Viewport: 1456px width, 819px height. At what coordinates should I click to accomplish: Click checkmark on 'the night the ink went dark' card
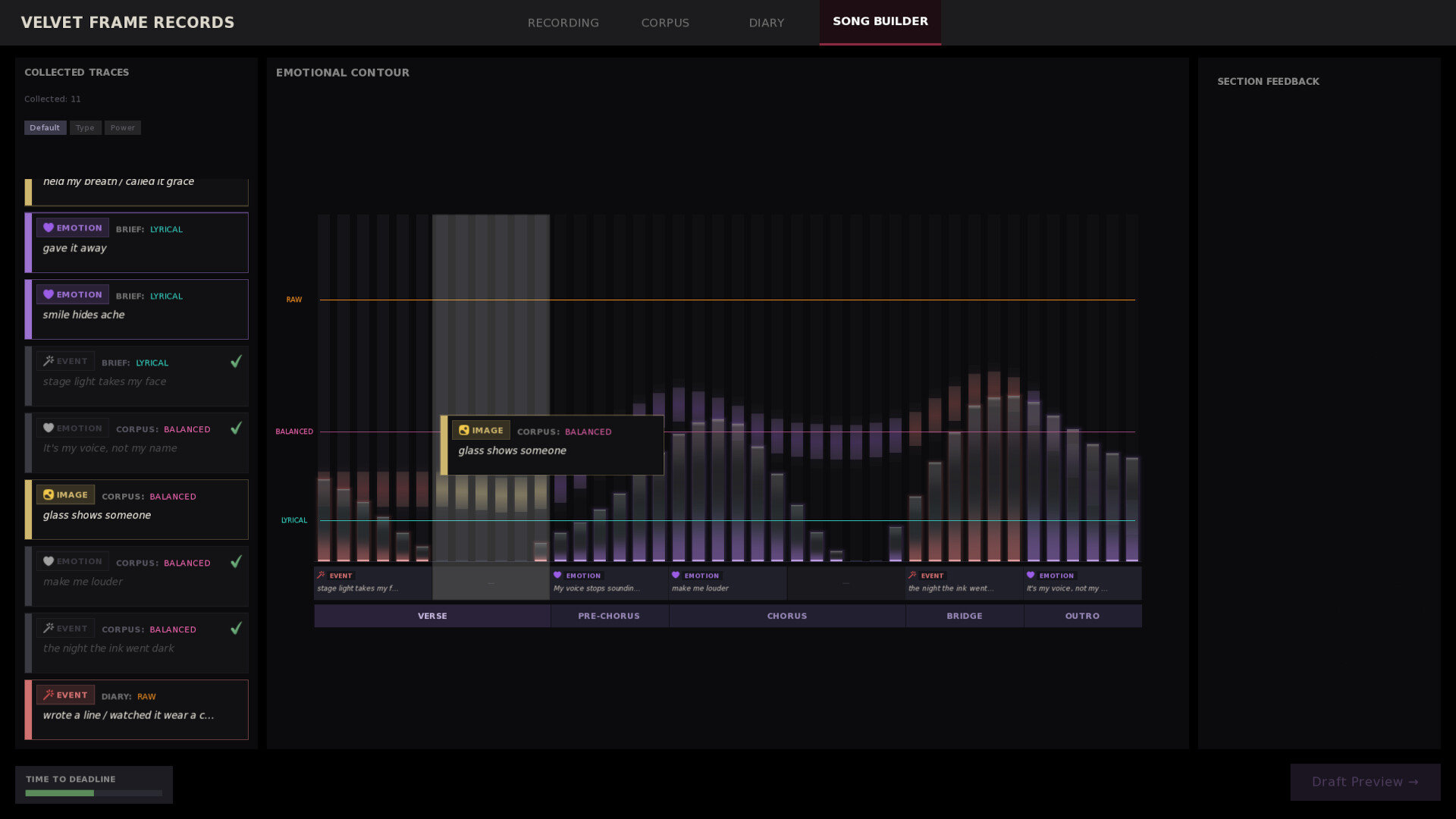click(236, 628)
